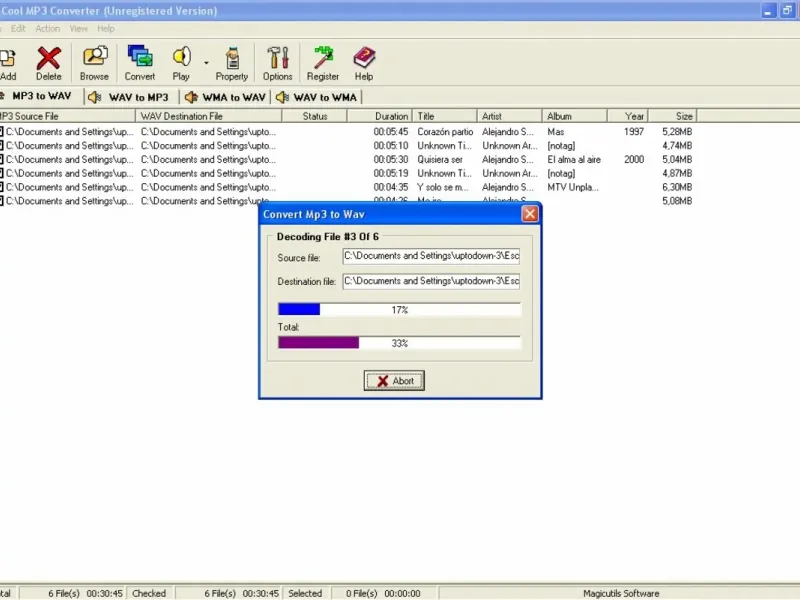Click the purple 33% total progress bar
The height and width of the screenshot is (600, 800).
[399, 343]
